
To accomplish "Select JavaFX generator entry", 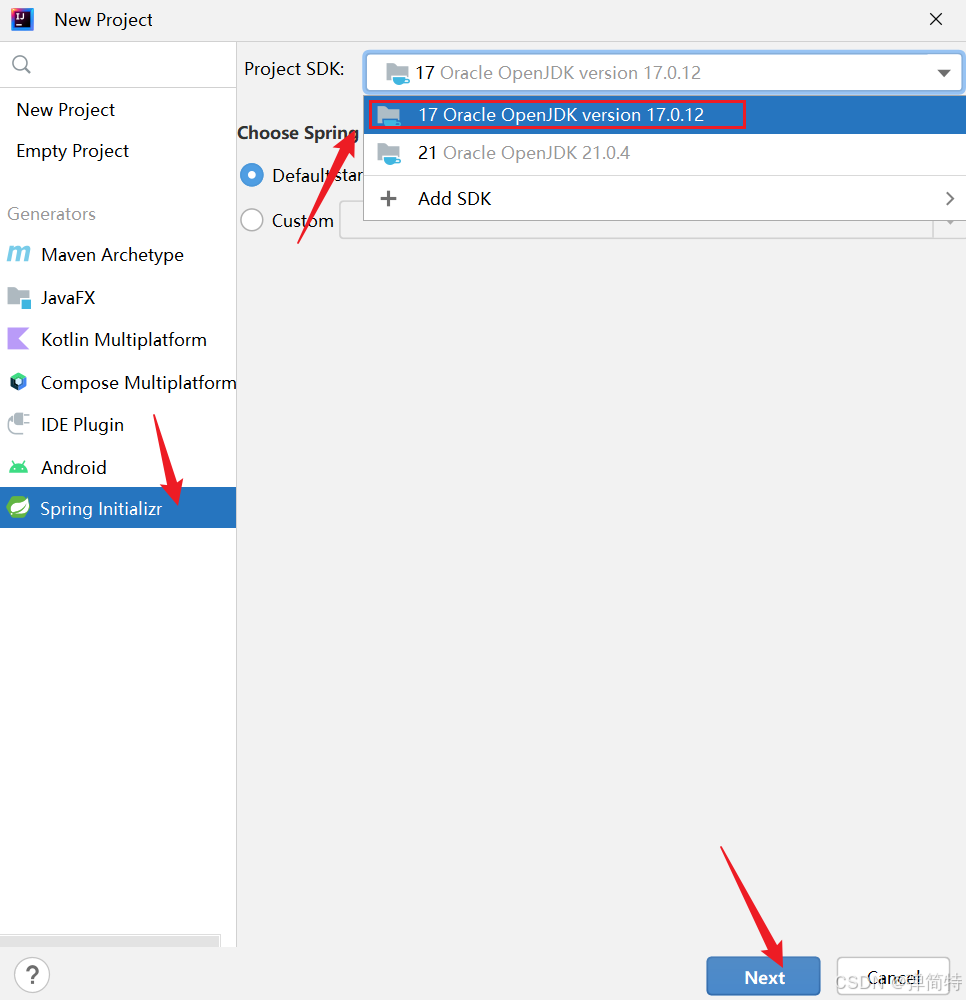I will 118,297.
